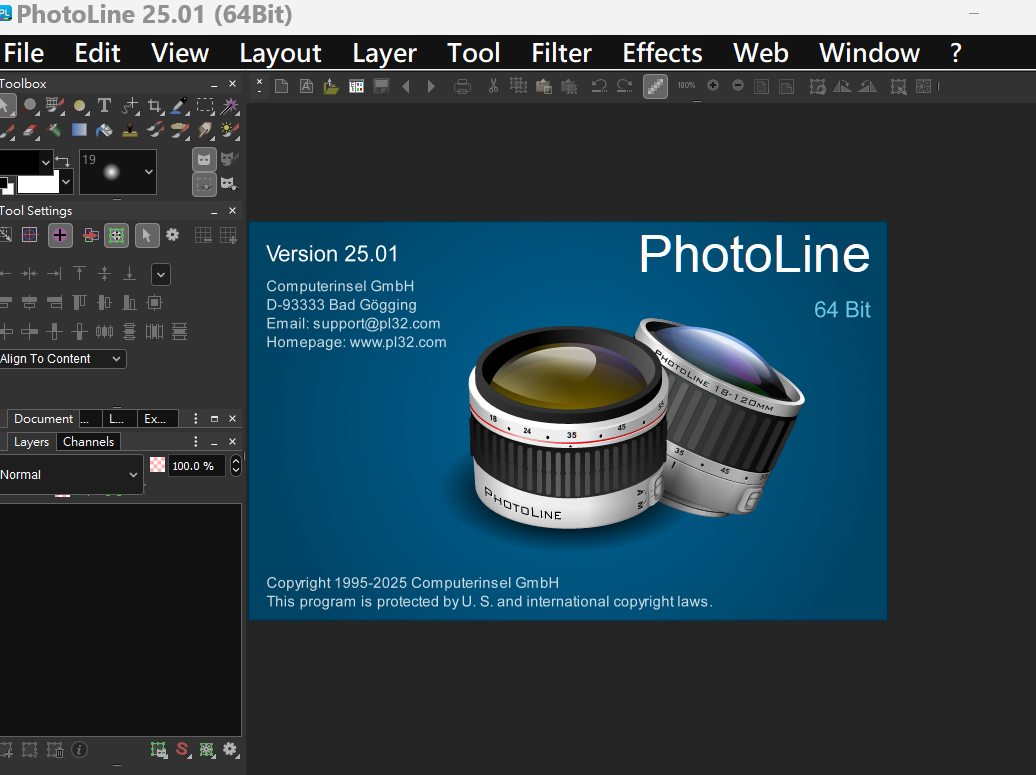Screen dimensions: 1036x775
Task: Switch to the Document tab
Action: pyautogui.click(x=44, y=418)
